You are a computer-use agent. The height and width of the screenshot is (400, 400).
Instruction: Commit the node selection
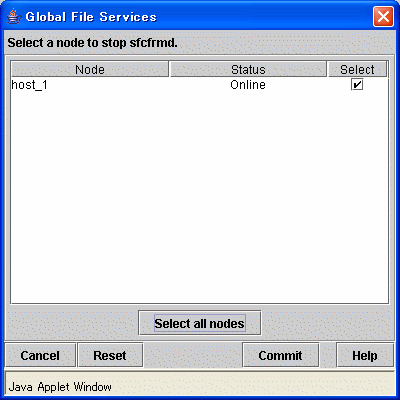[x=281, y=355]
